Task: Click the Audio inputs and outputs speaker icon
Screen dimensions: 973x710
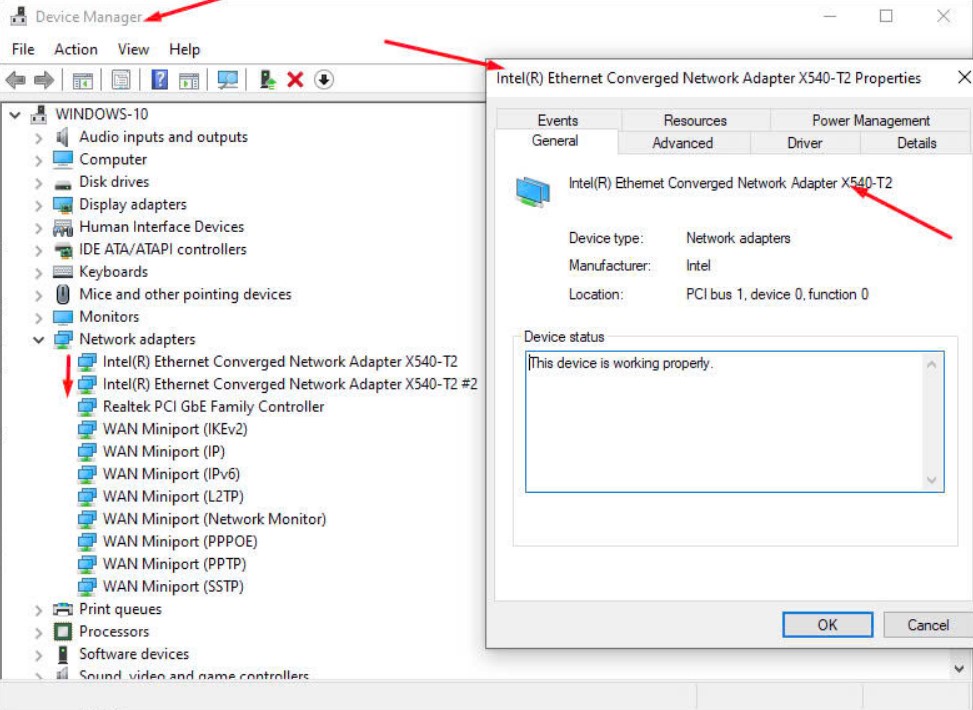Action: pos(62,137)
